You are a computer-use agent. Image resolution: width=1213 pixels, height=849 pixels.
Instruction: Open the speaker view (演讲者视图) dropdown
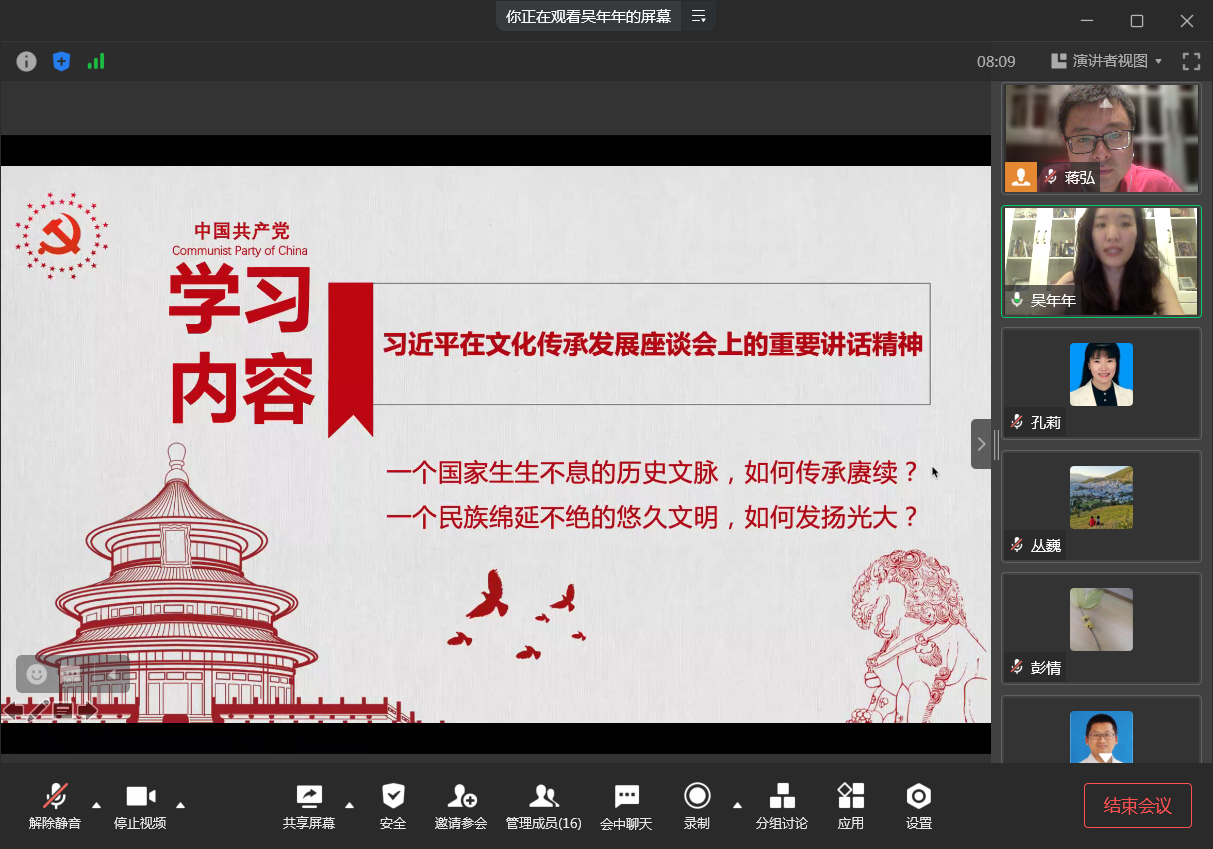(x=1107, y=61)
